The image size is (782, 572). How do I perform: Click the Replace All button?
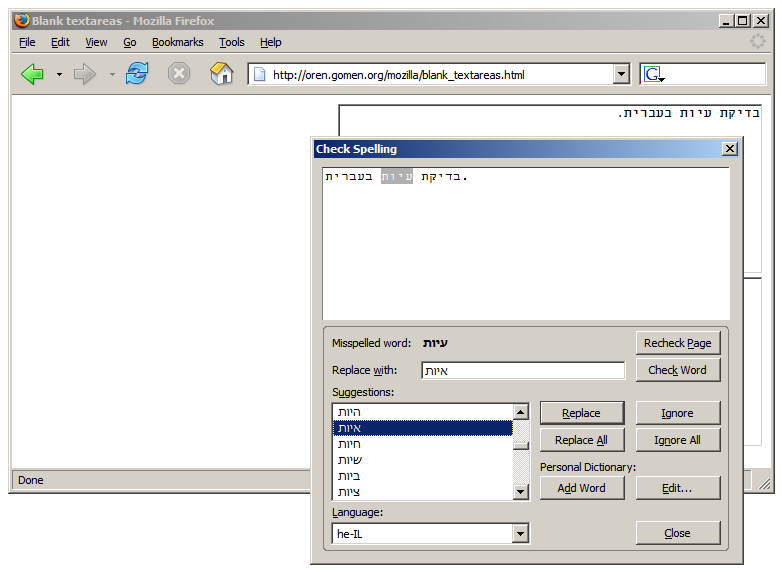click(x=582, y=440)
